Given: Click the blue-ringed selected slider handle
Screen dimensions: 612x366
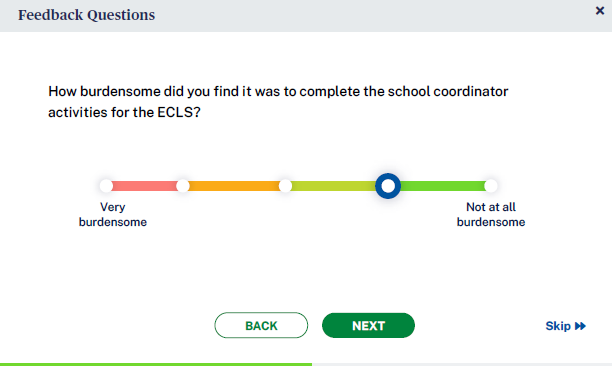Looking at the screenshot, I should (388, 186).
